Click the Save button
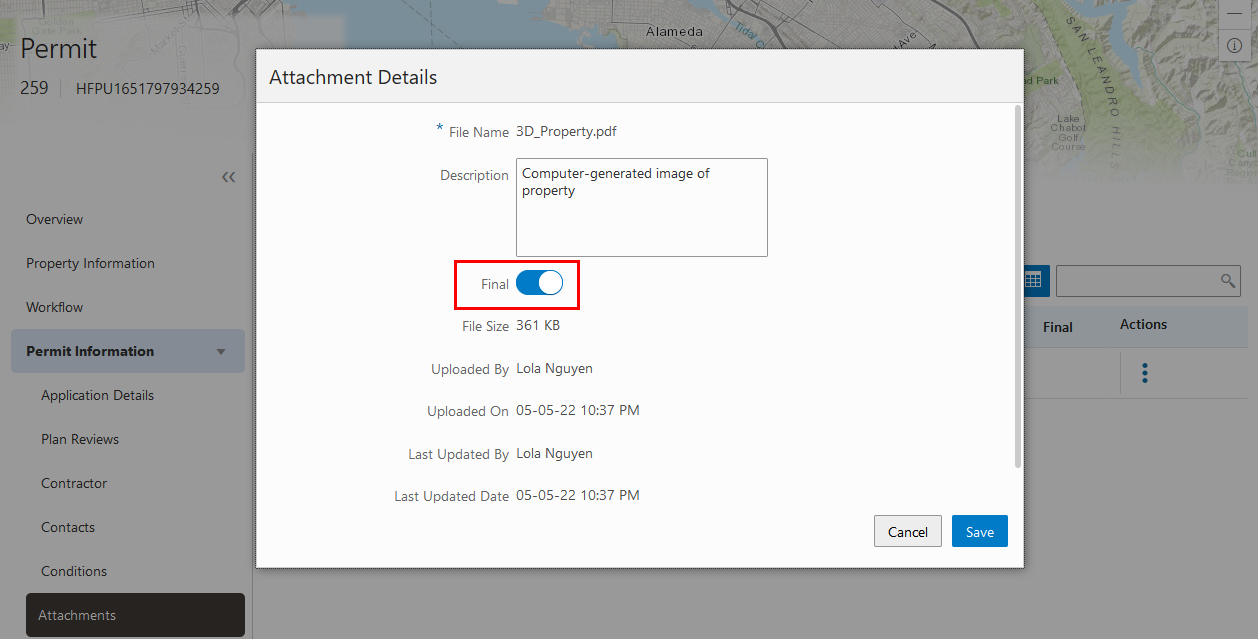The image size is (1258, 639). pos(979,532)
